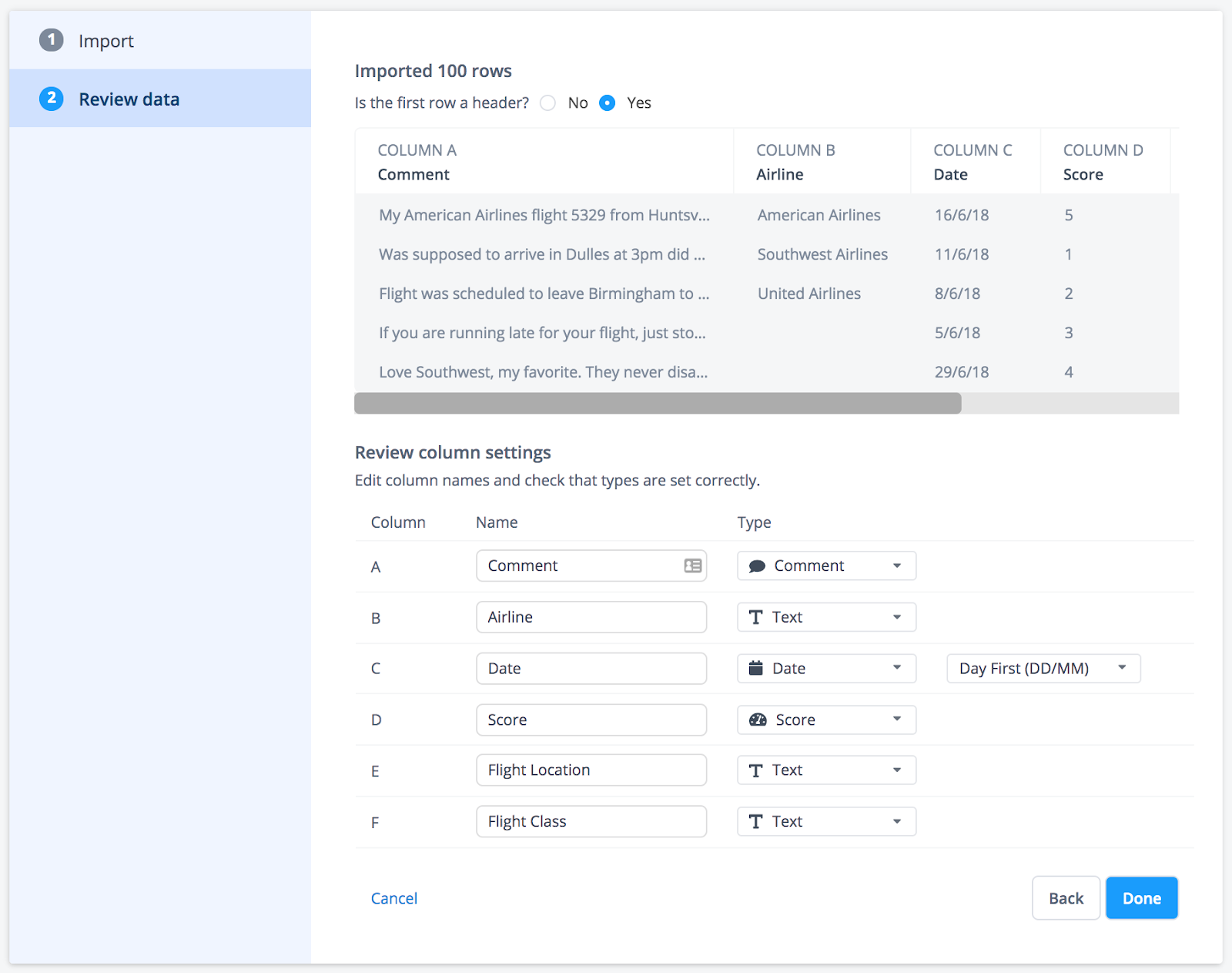Viewport: 1232px width, 973px height.
Task: Select the Review data step
Action: 129,99
